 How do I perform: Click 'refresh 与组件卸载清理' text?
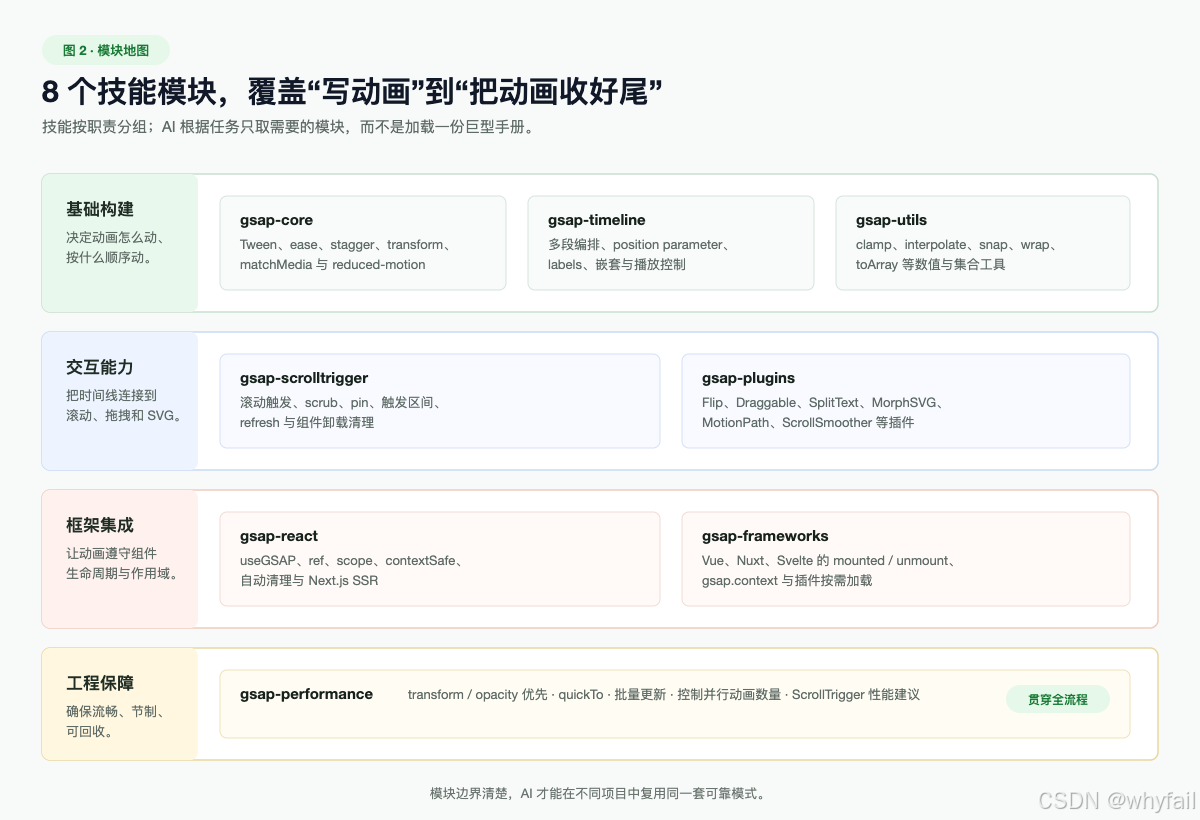click(307, 423)
